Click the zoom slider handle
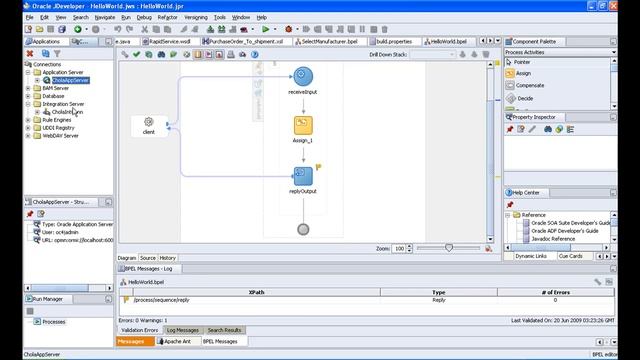This screenshot has height=360, width=640. click(x=449, y=248)
